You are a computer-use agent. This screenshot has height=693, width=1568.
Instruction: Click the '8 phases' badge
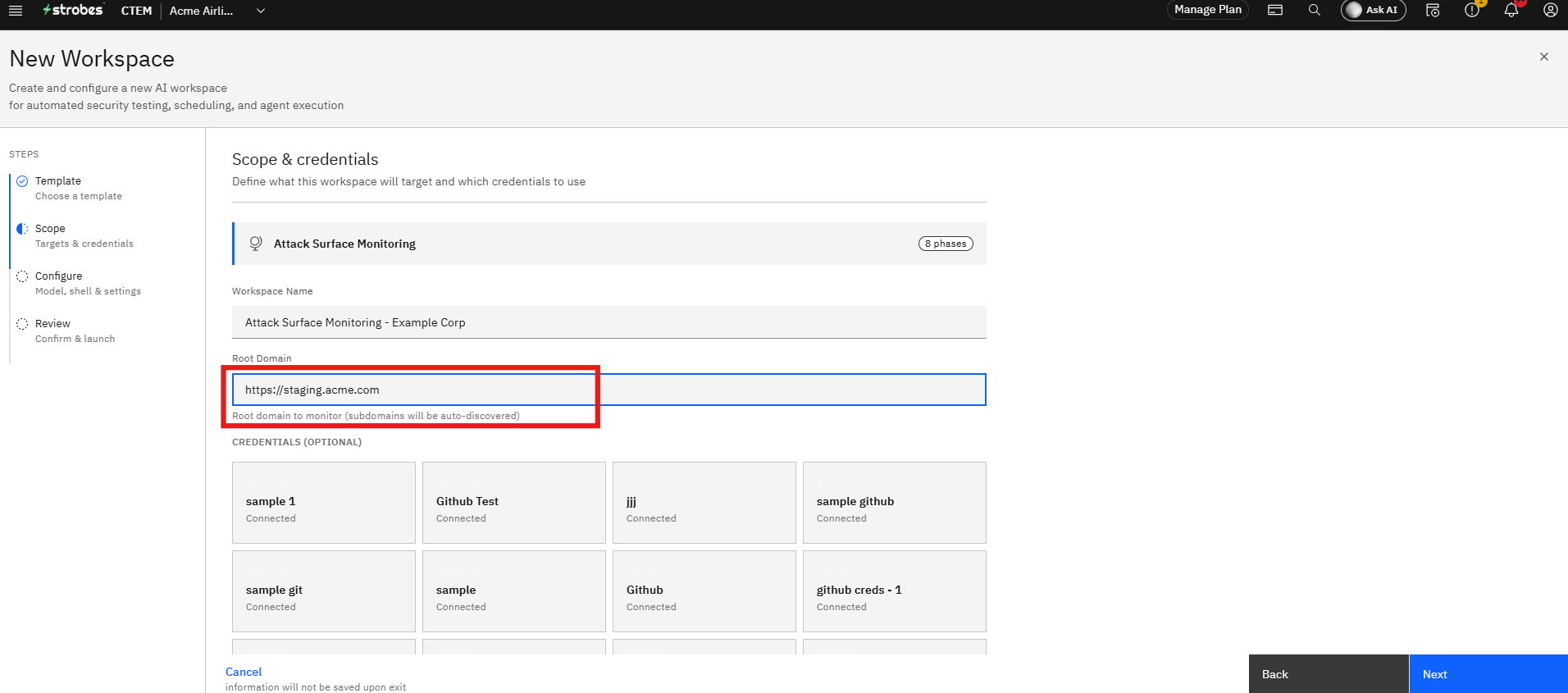(946, 244)
